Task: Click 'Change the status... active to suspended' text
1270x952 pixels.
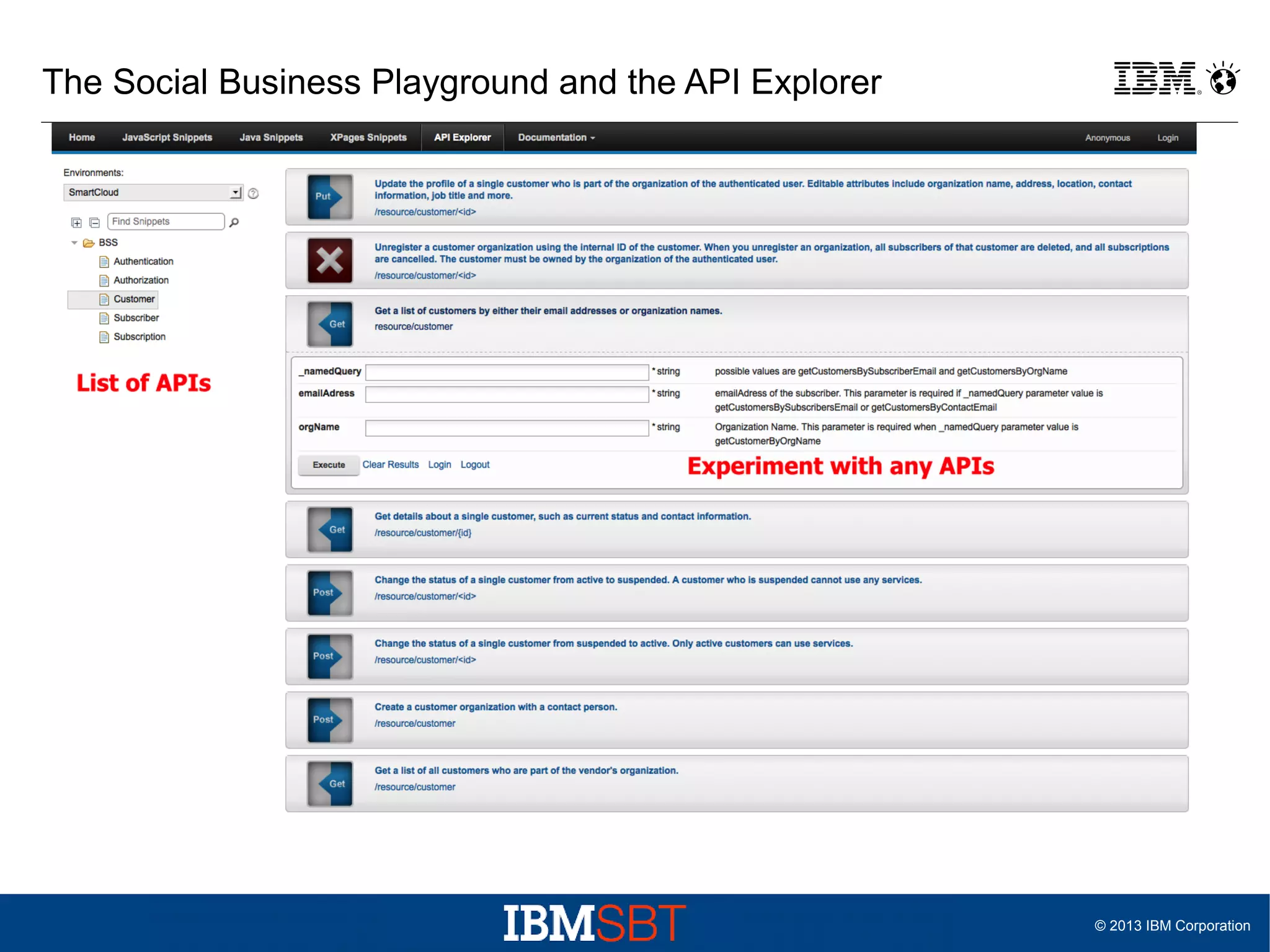Action: click(x=648, y=580)
